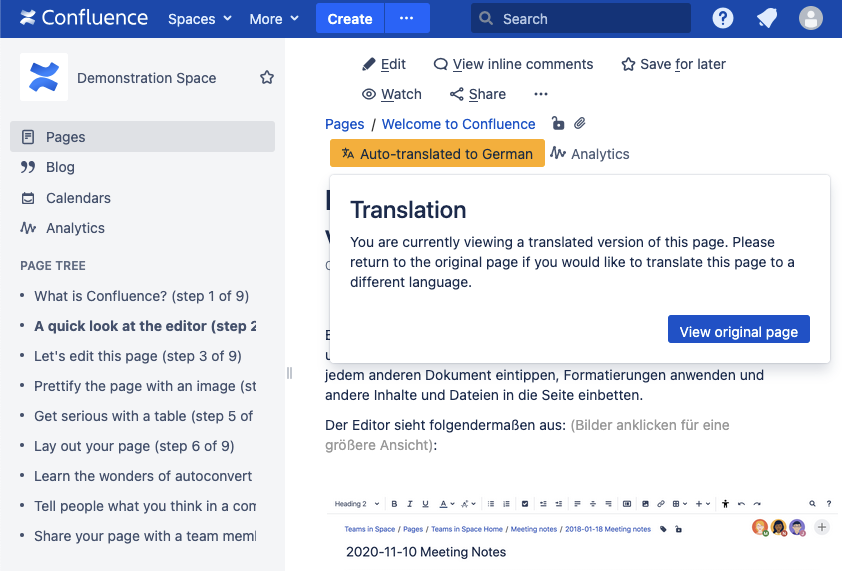Click the Pages breadcrumb link

click(345, 124)
